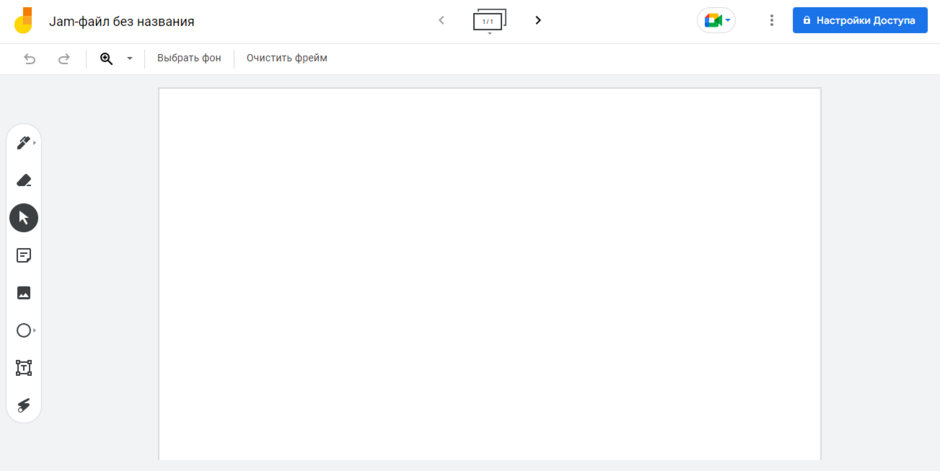
Task: Click Выбрать фон to set background
Action: pos(189,58)
